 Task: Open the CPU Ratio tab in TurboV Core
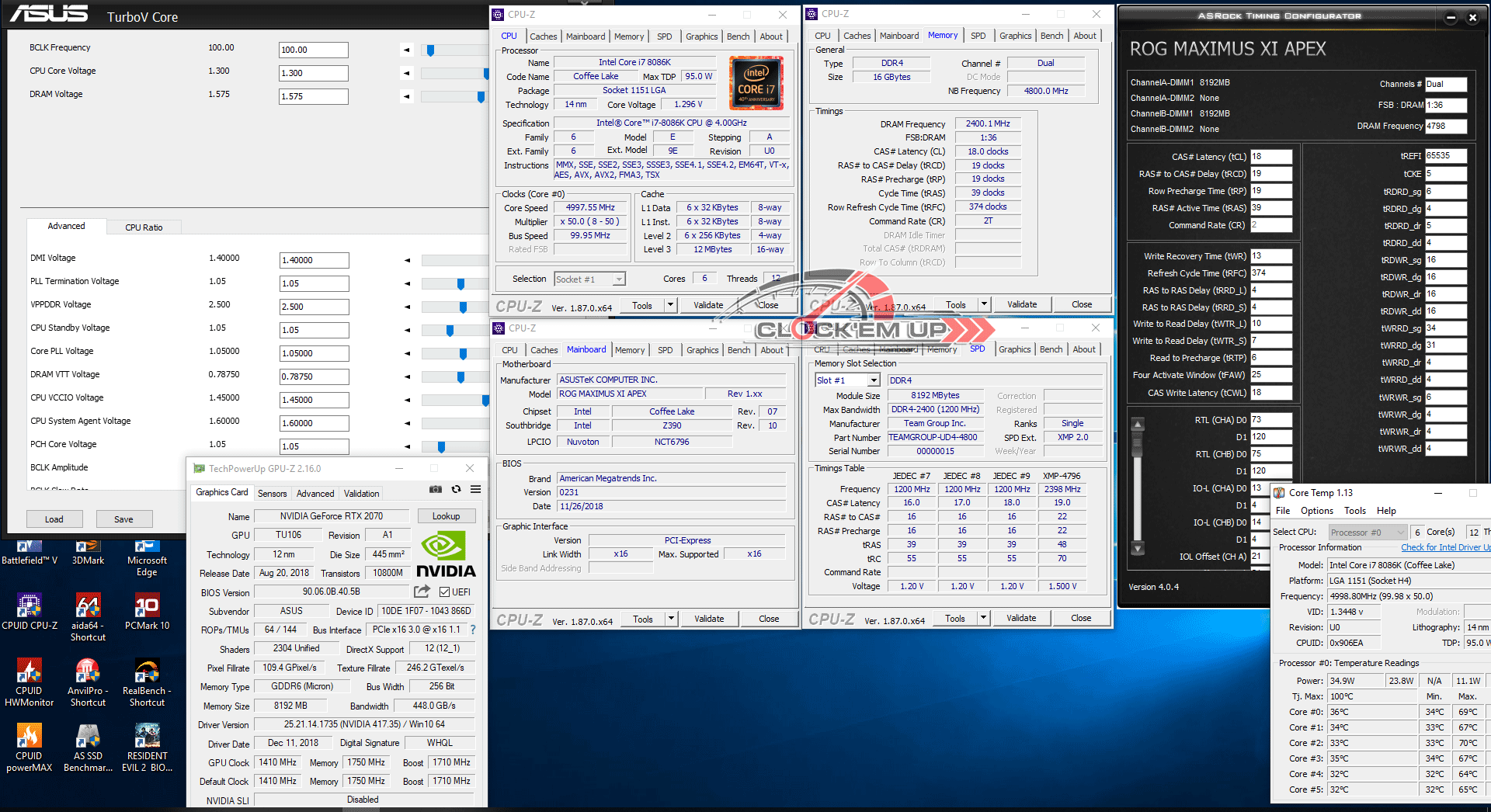[x=144, y=227]
